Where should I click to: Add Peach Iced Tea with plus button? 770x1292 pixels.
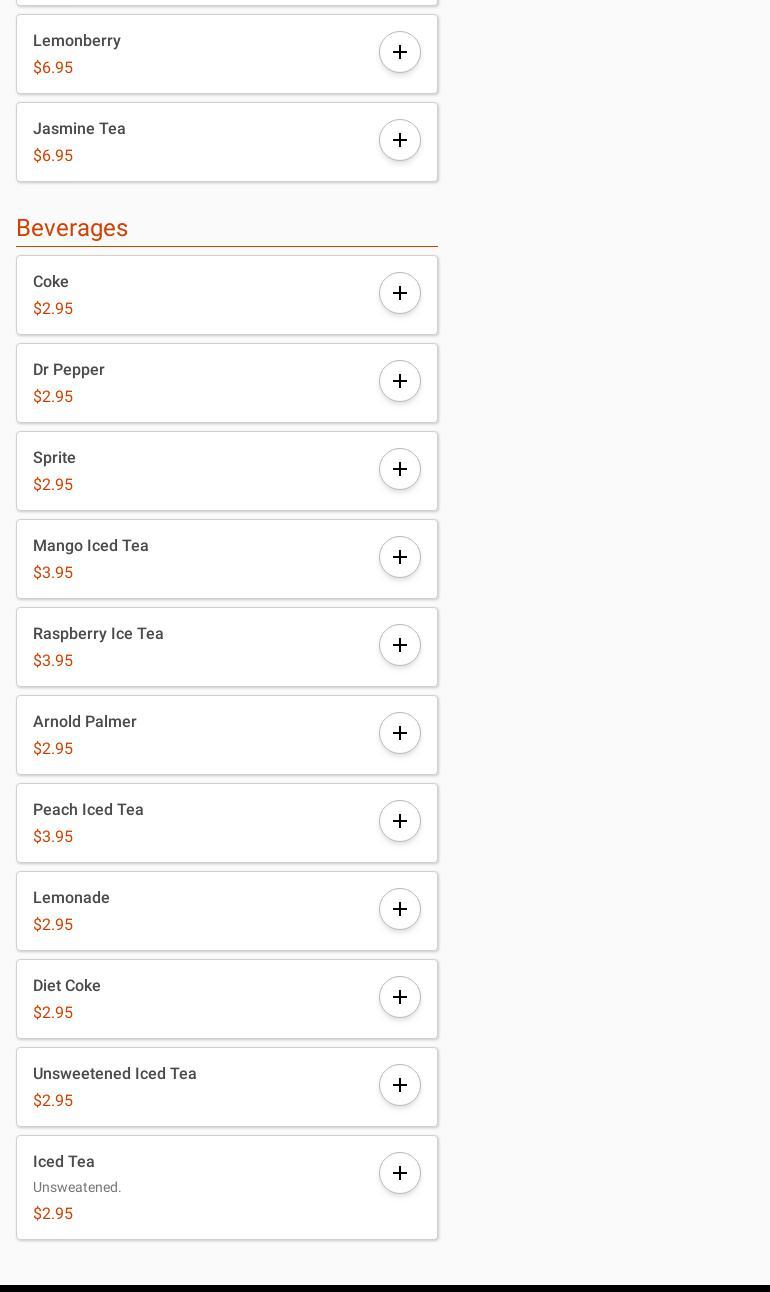point(400,821)
